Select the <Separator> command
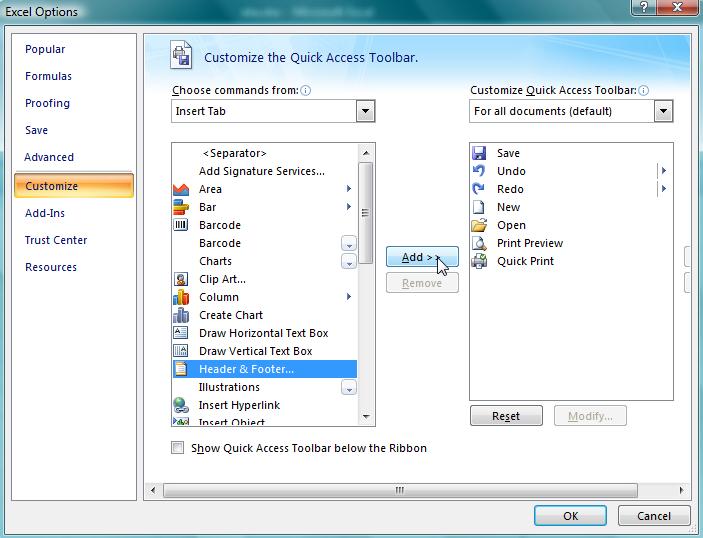The image size is (703, 538). tap(265, 153)
